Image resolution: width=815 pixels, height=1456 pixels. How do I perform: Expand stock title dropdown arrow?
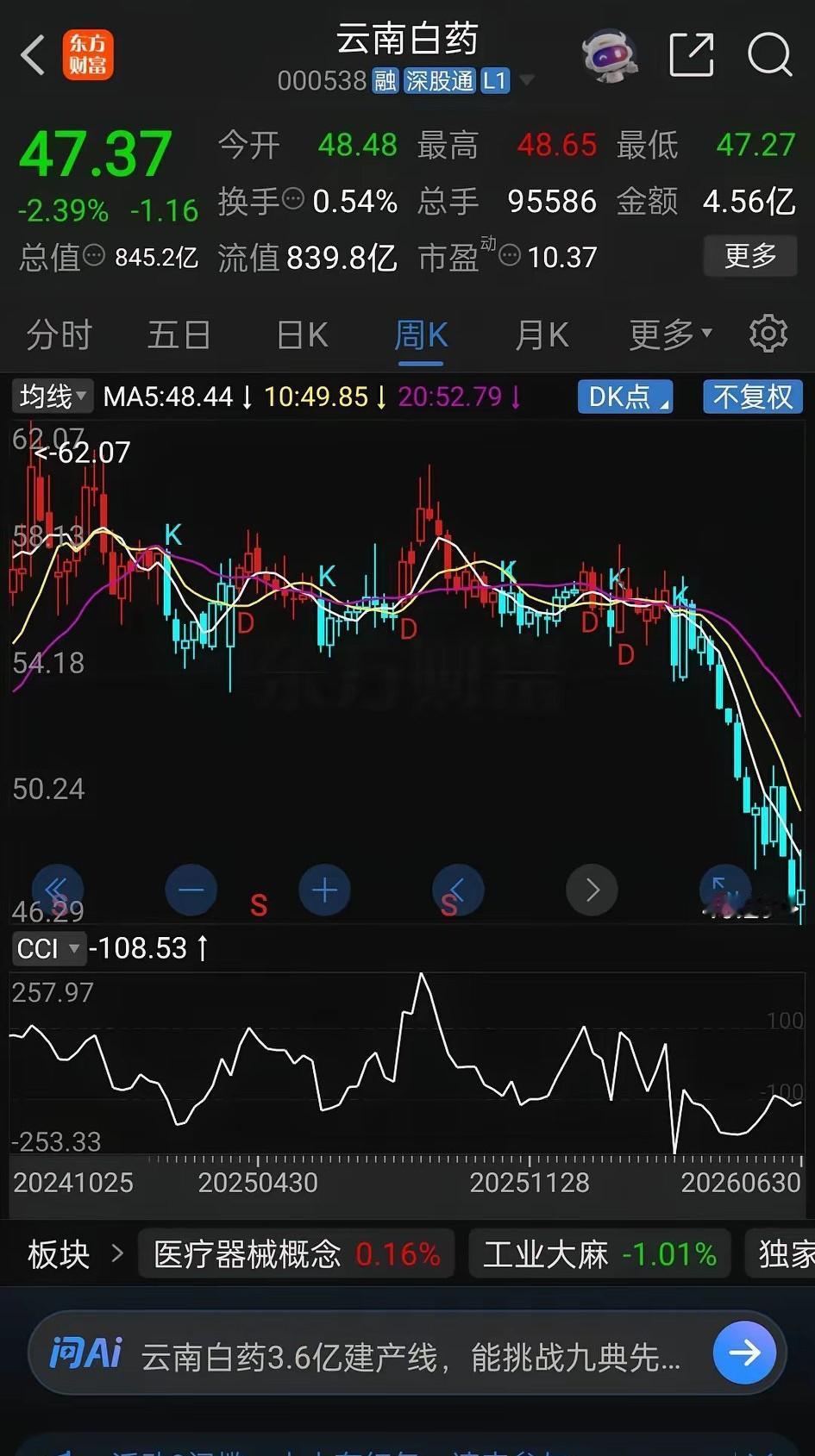pyautogui.click(x=526, y=81)
